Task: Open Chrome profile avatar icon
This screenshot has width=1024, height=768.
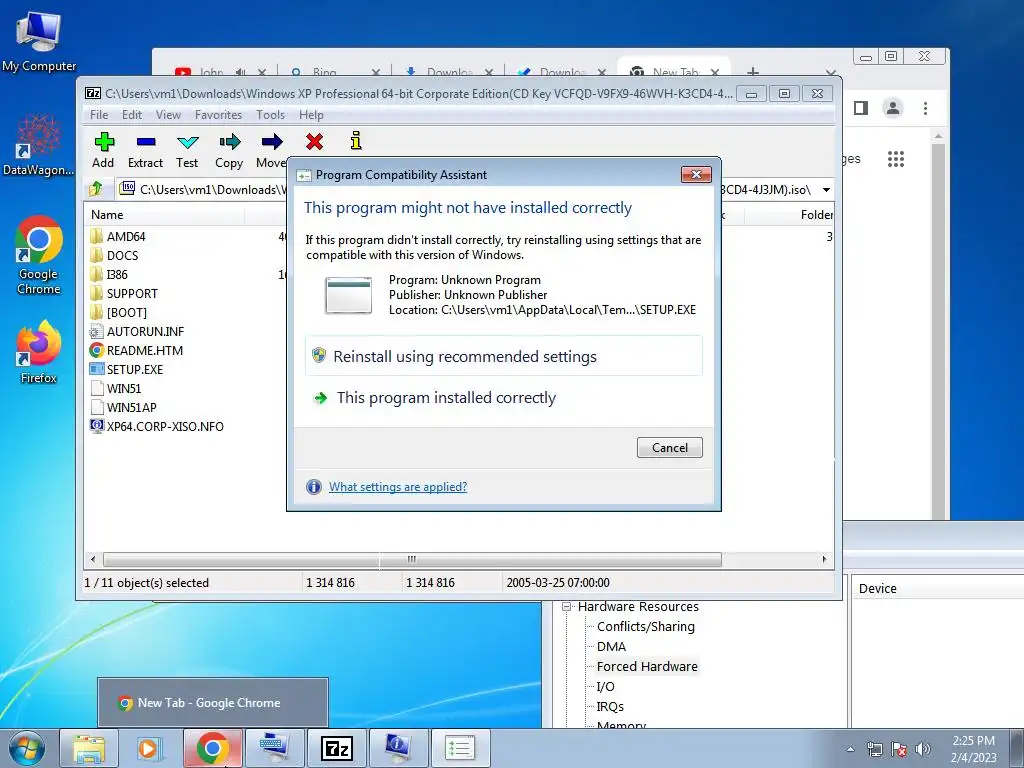Action: point(893,108)
